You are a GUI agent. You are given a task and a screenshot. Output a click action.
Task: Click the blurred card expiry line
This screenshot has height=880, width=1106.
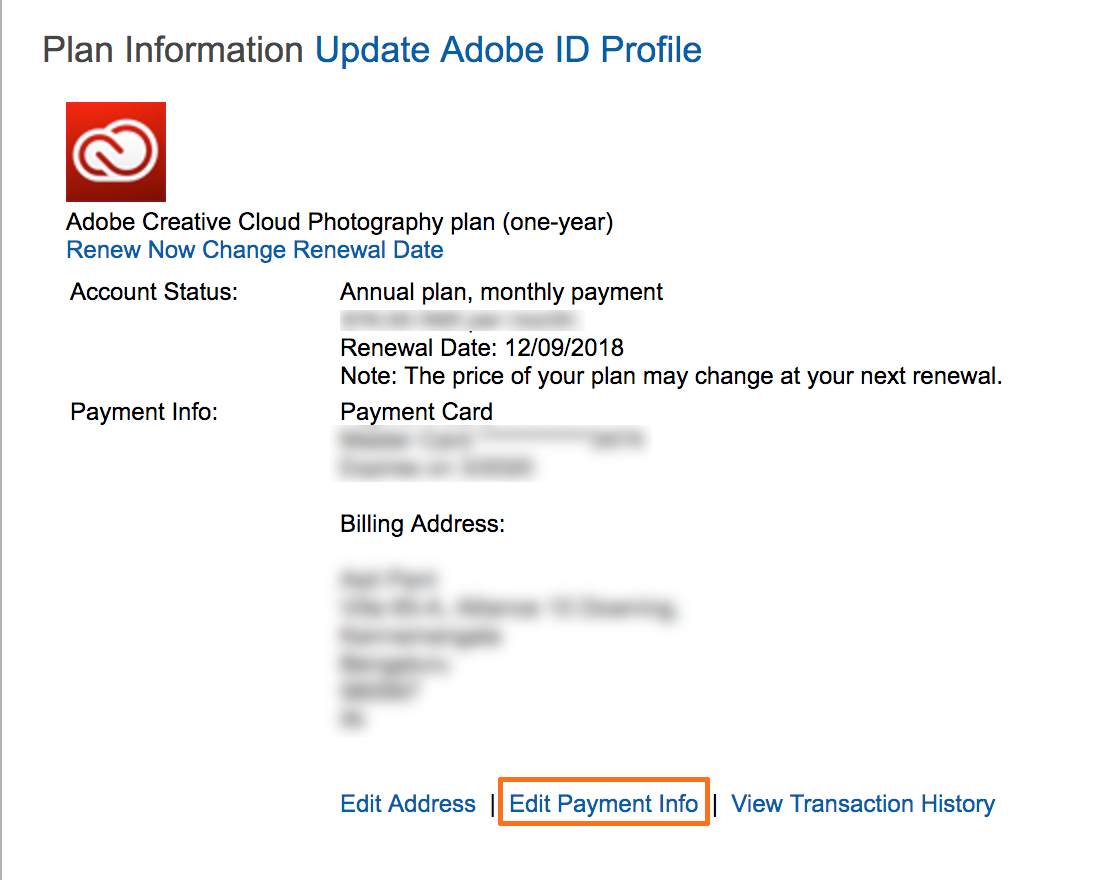(437, 467)
